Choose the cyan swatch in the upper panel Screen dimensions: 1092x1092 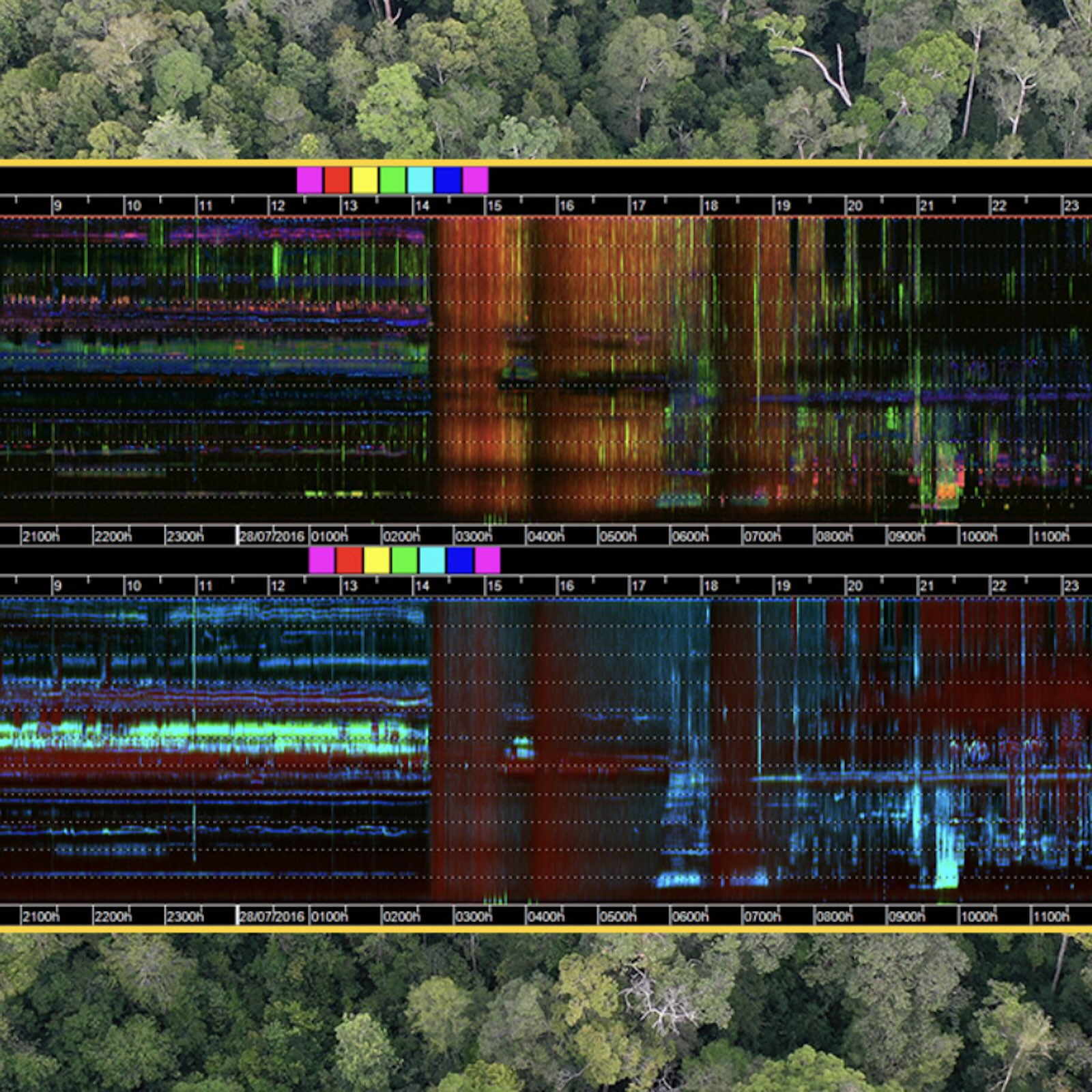point(420,180)
